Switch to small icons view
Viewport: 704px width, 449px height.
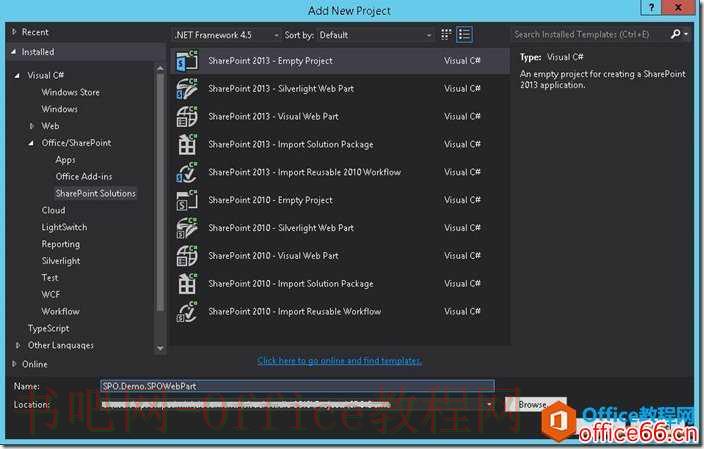click(446, 35)
